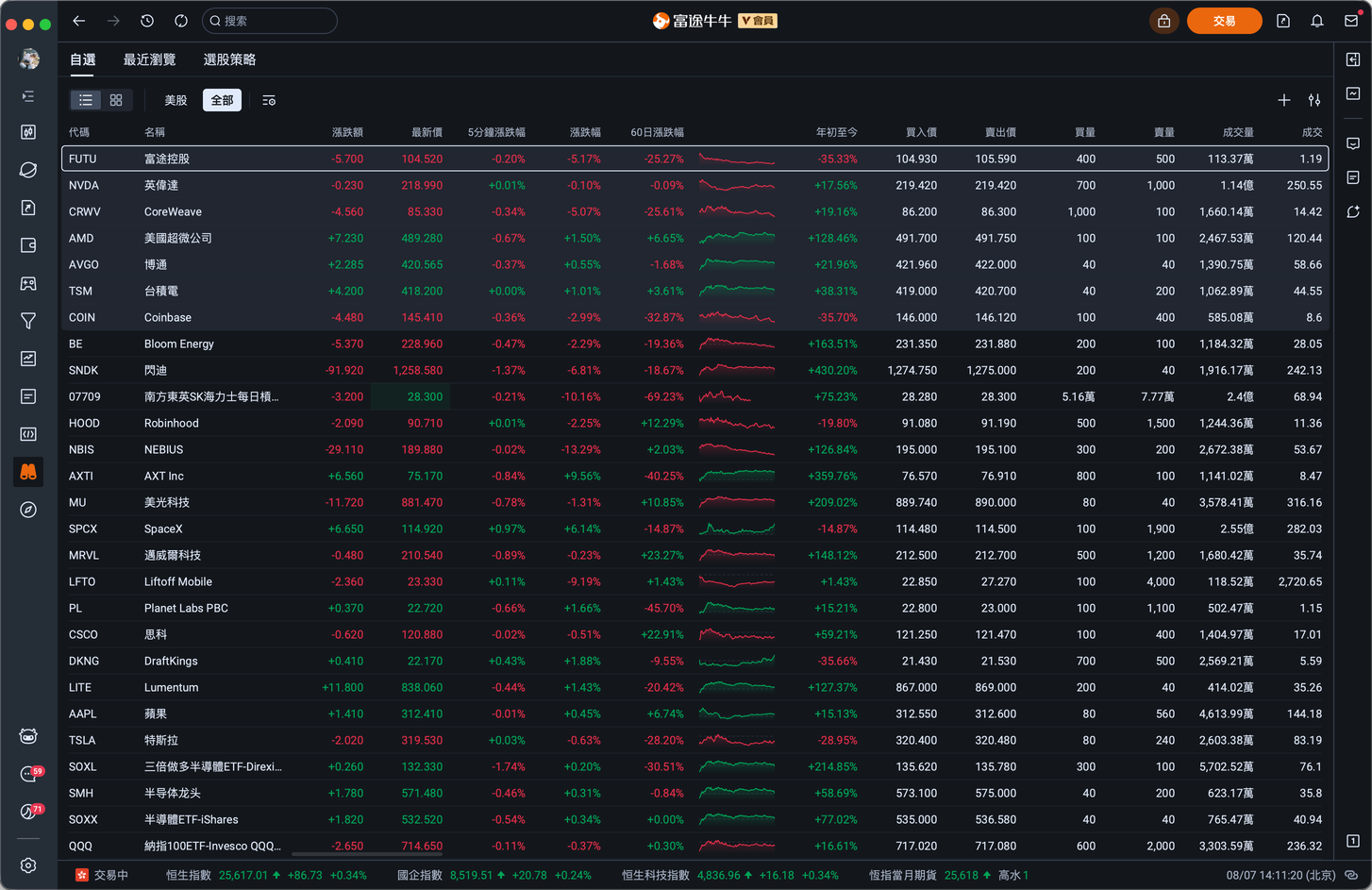The image size is (1372, 890).
Task: Select the FUTU 富途控股 row
Action: (x=694, y=159)
